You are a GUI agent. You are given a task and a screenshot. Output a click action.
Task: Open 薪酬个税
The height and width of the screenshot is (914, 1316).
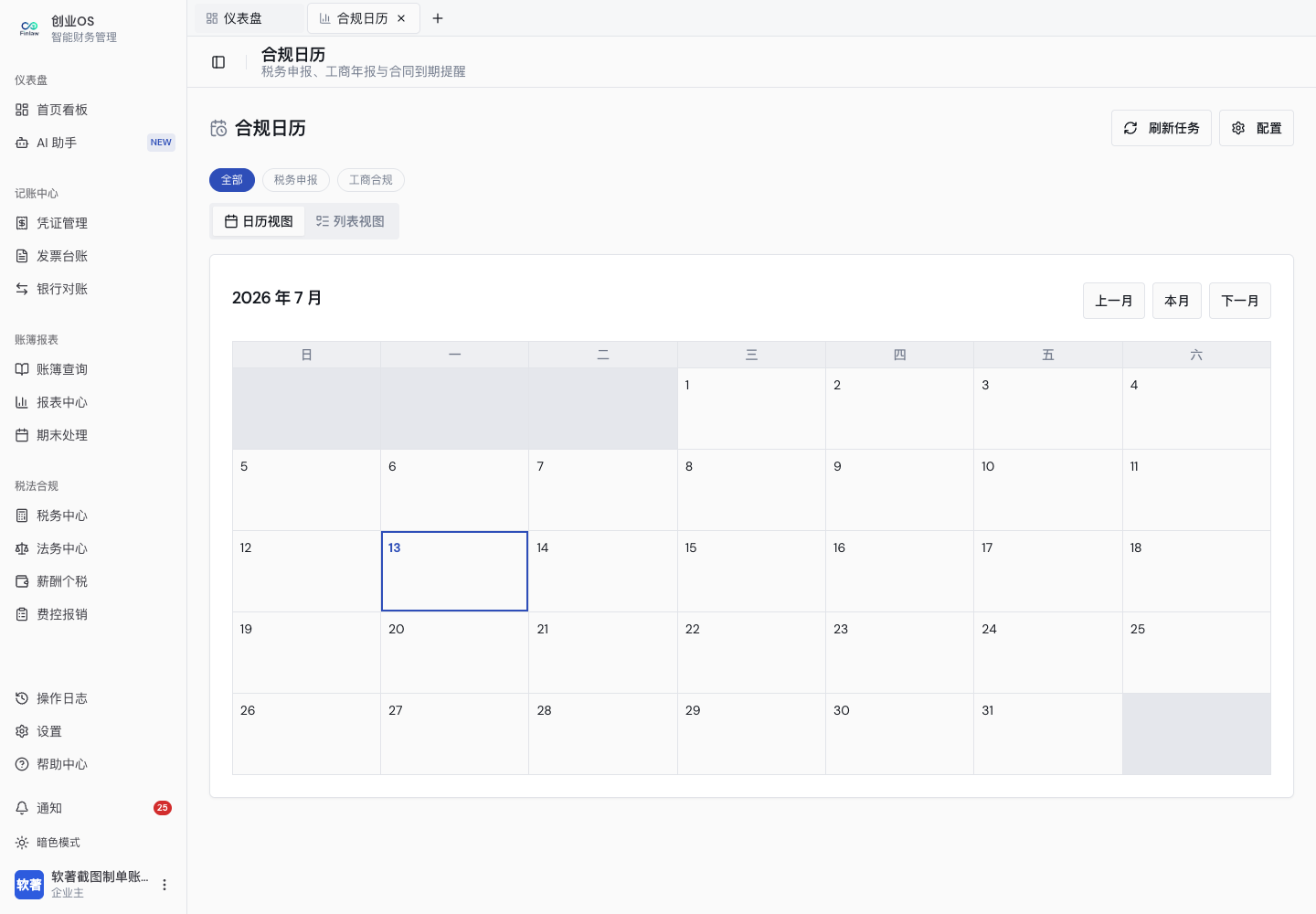click(93, 581)
